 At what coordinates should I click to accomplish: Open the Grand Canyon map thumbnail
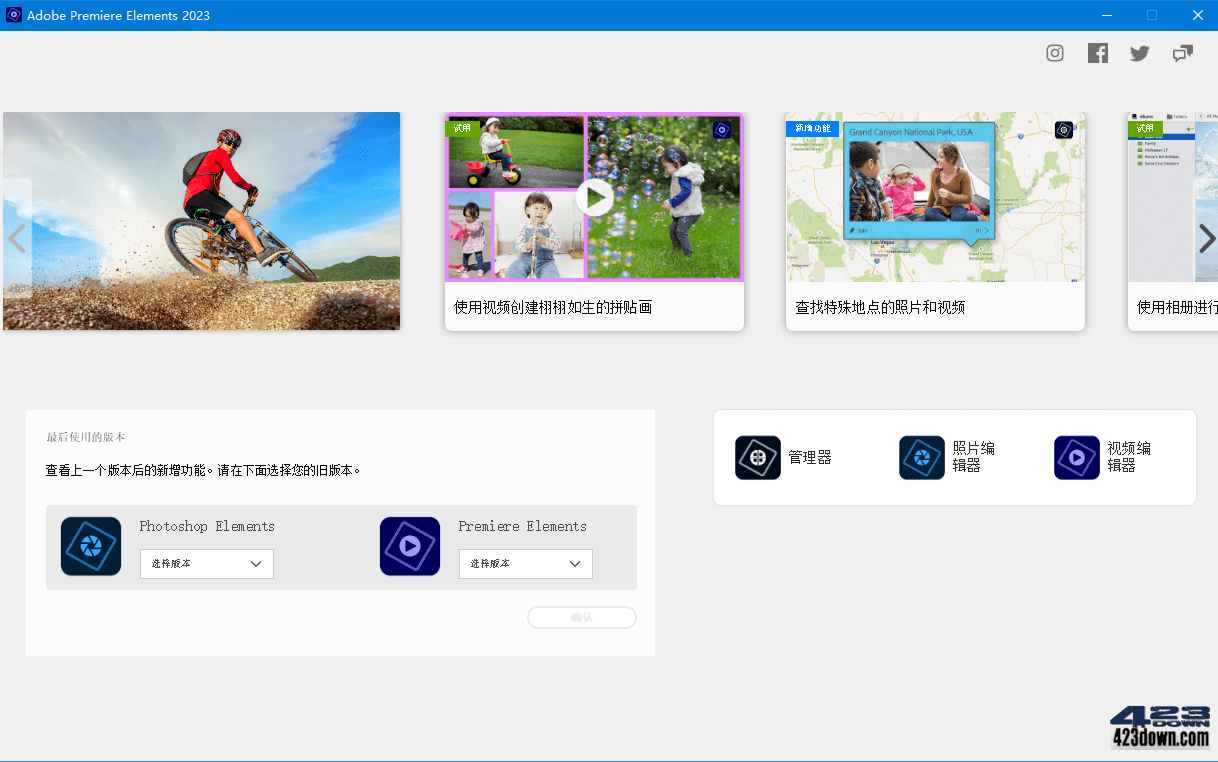(x=935, y=197)
